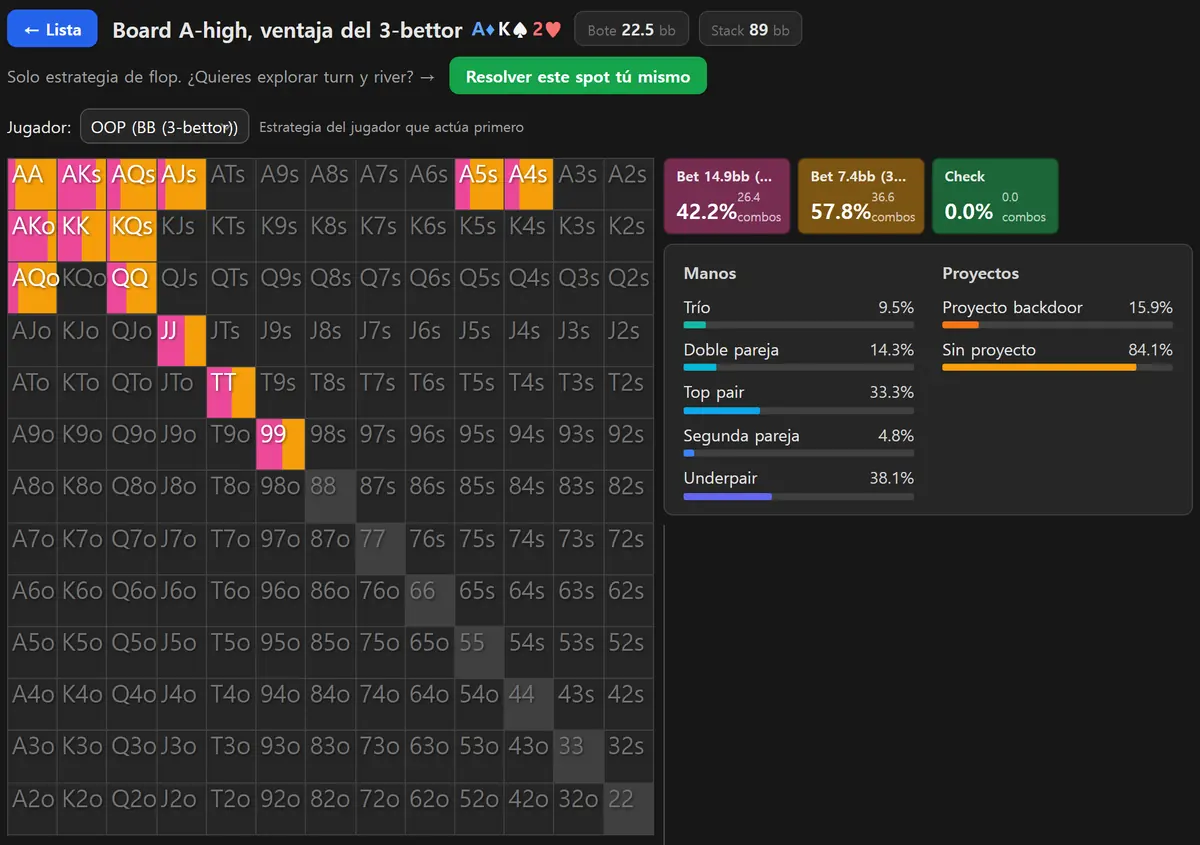
Task: Click the A2o hand cell
Action: coord(32,808)
